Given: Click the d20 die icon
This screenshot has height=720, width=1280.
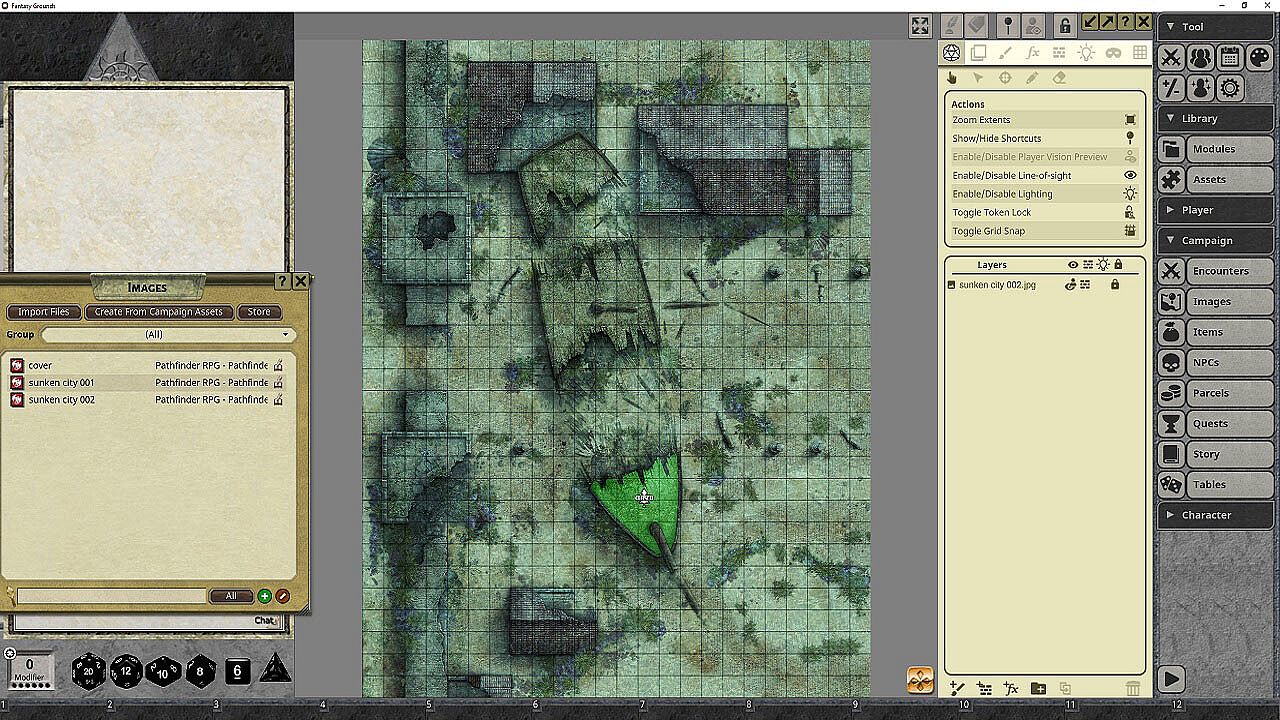Looking at the screenshot, I should click(x=89, y=671).
